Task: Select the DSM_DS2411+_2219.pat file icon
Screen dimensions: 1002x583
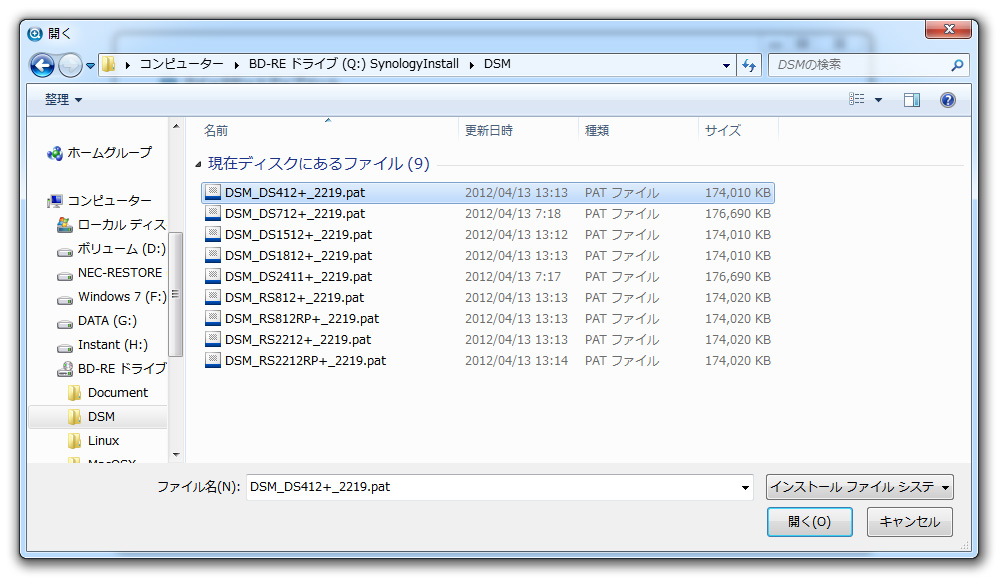Action: (x=213, y=277)
